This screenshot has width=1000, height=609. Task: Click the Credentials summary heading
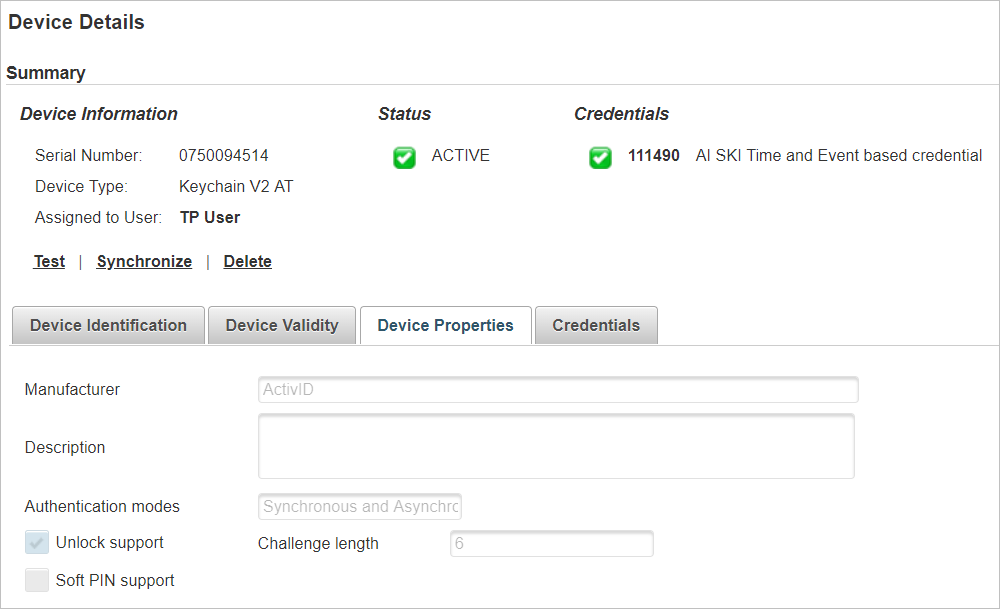pyautogui.click(x=622, y=114)
